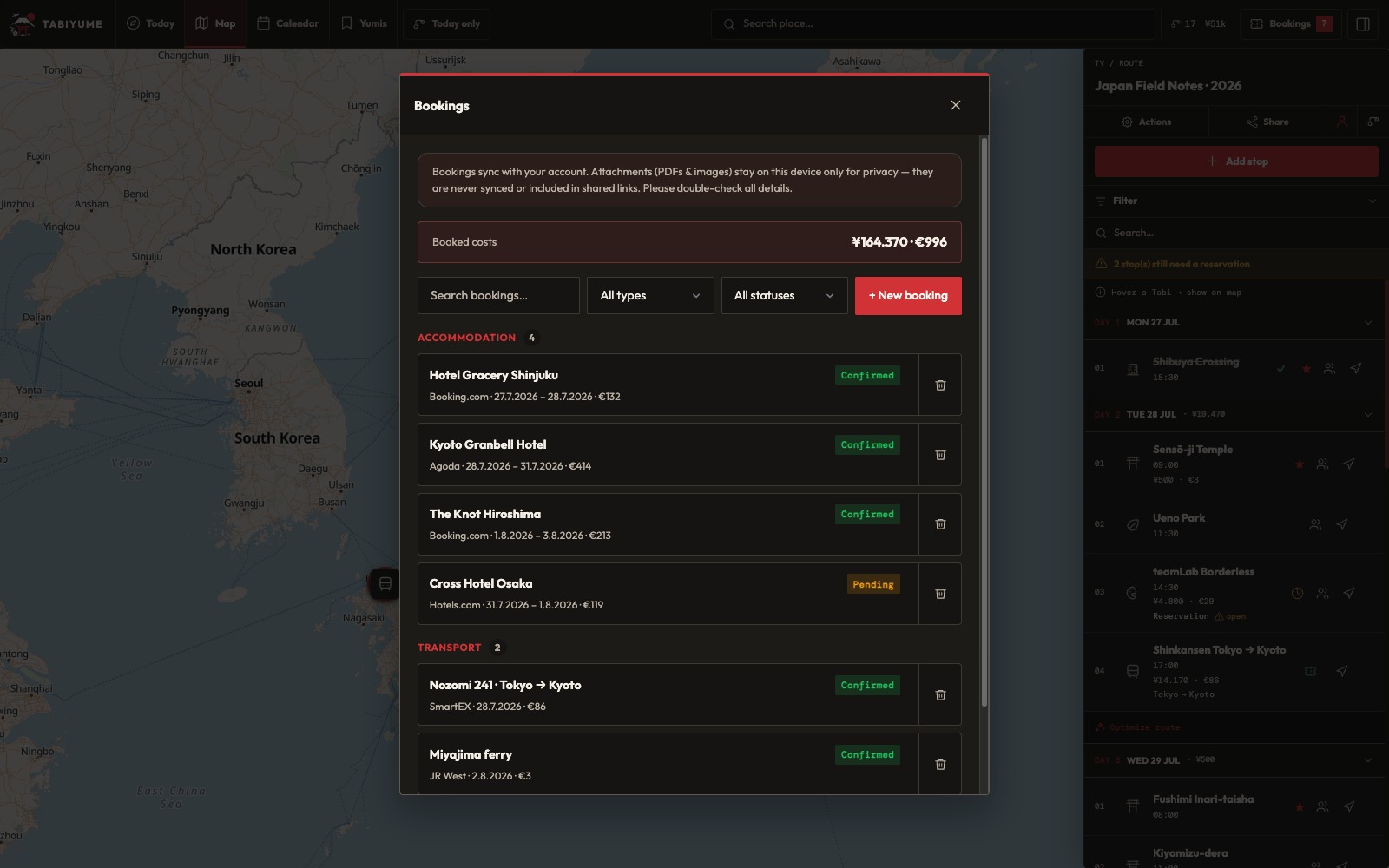Image resolution: width=1389 pixels, height=868 pixels.
Task: Toggle the favorite star on Shibuya Crossing
Action: click(1306, 368)
